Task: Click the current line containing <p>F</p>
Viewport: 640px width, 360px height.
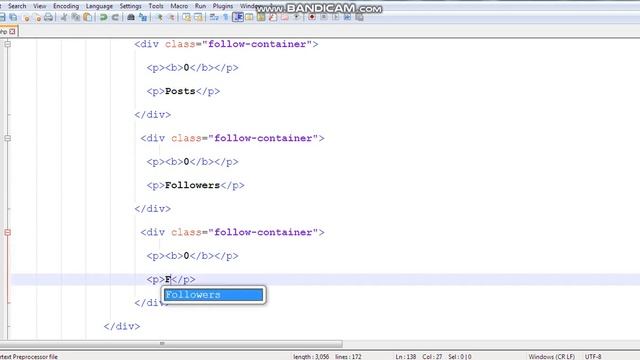Action: (x=171, y=280)
